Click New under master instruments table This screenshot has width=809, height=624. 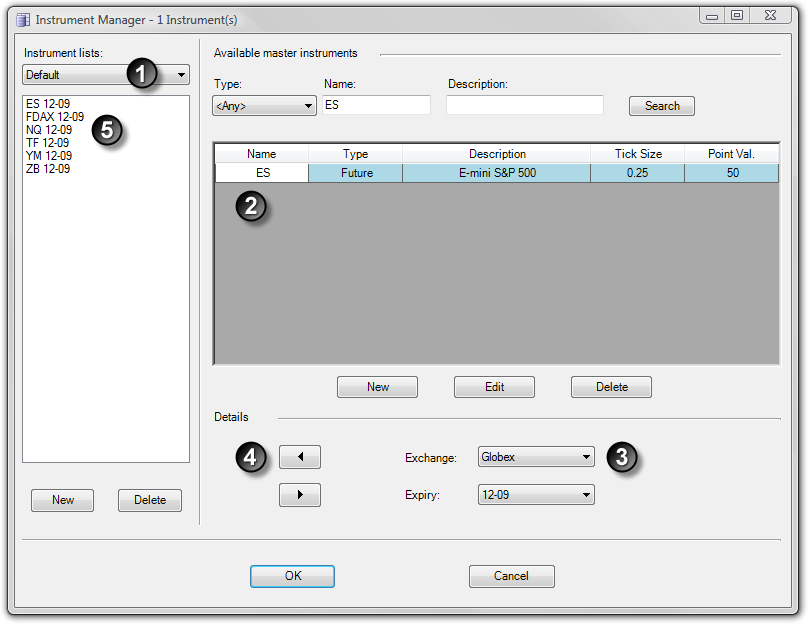pyautogui.click(x=377, y=387)
